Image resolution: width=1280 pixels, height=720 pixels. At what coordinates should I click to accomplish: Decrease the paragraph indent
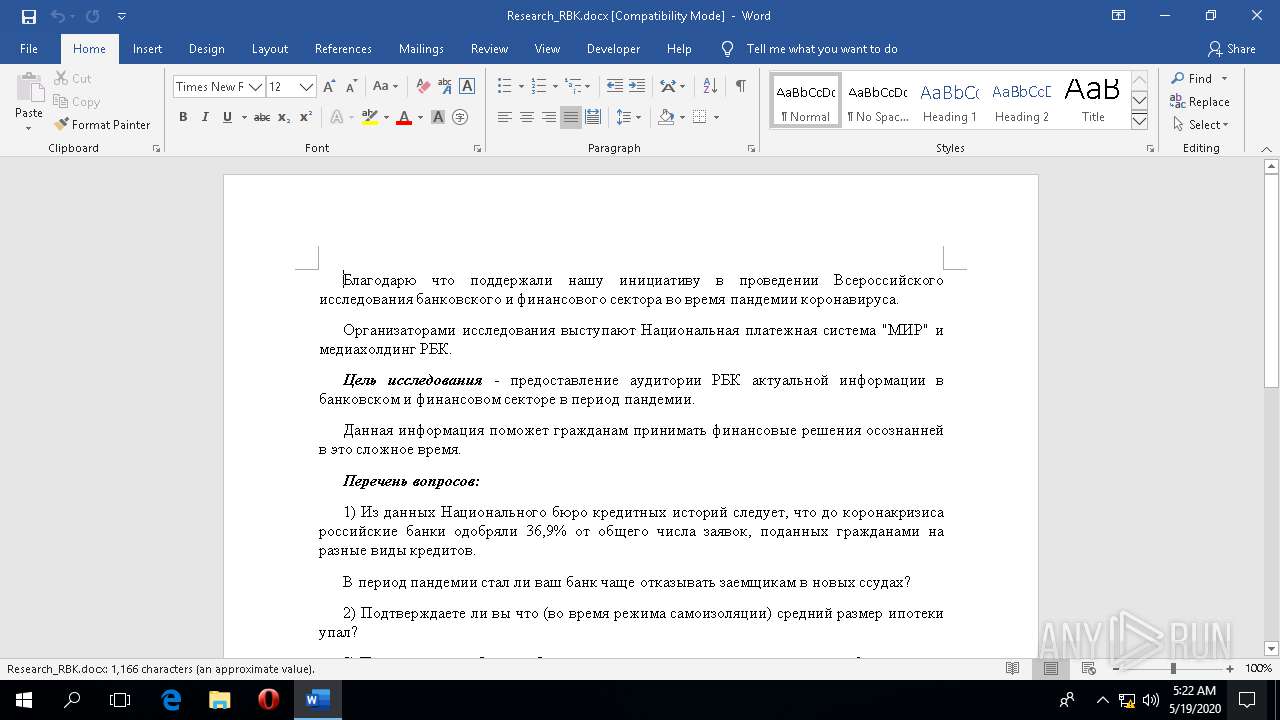[614, 86]
